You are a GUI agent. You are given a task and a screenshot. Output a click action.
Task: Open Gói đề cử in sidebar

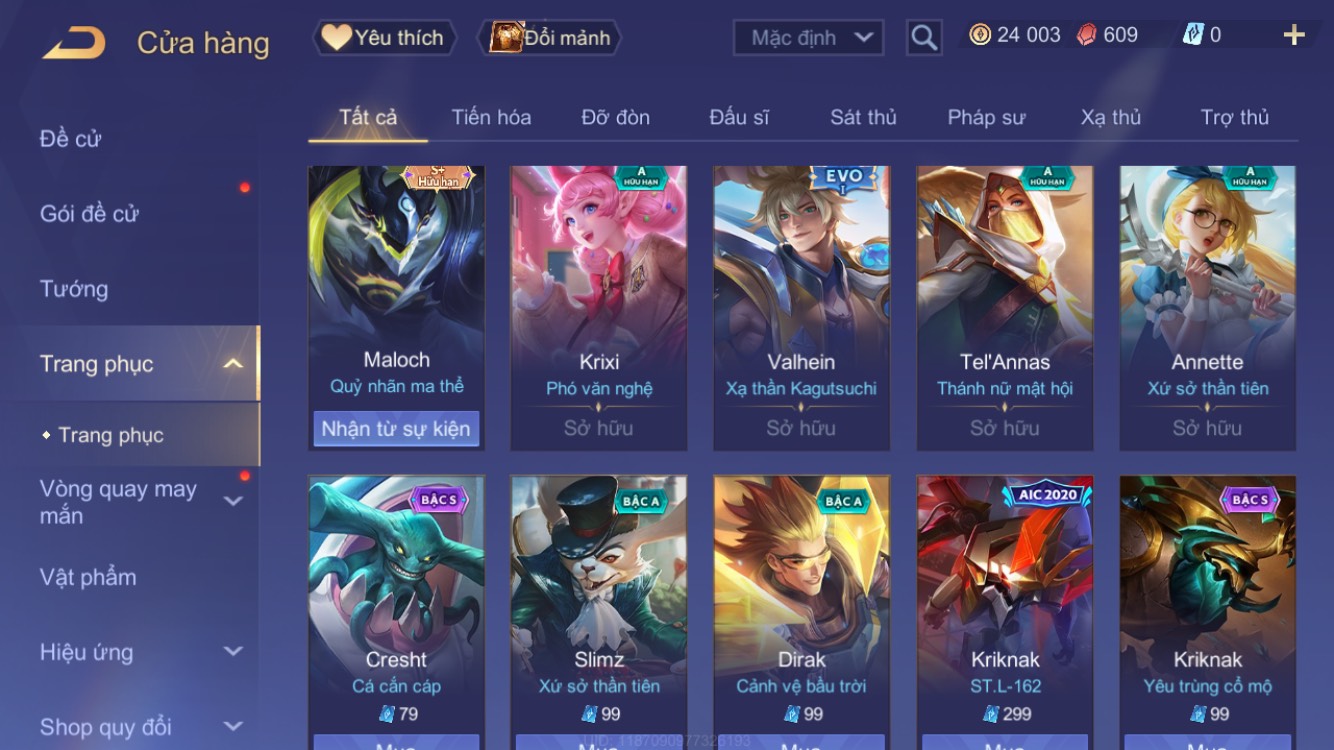coord(89,213)
